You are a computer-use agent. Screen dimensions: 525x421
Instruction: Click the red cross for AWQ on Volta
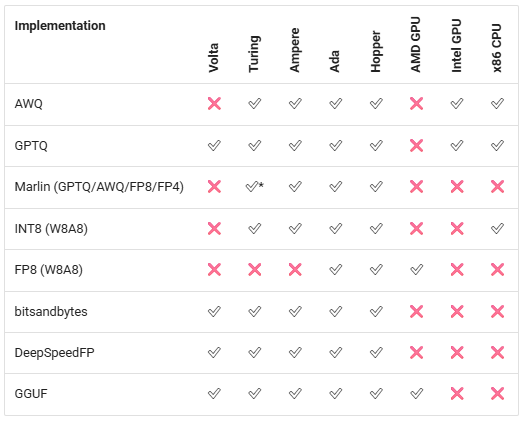click(214, 103)
